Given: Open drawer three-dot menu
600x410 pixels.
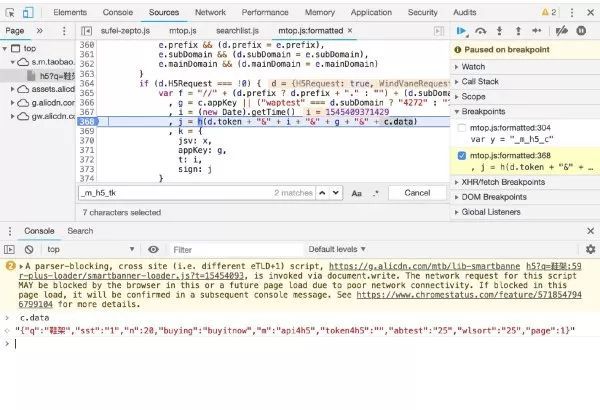Looking at the screenshot, I should 10,231.
